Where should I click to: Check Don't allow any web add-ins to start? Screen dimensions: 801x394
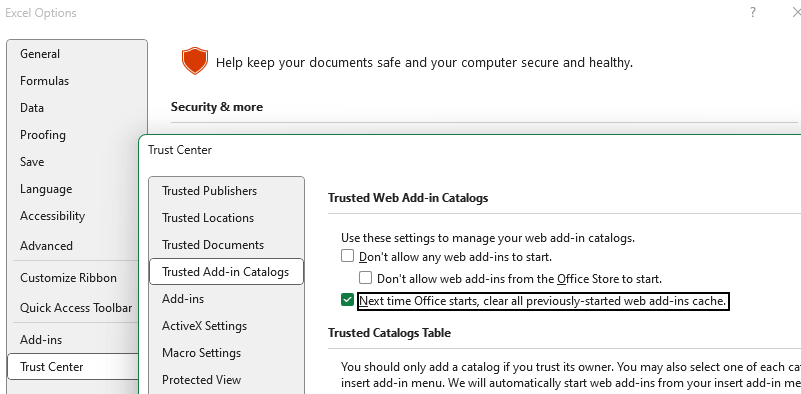[347, 256]
